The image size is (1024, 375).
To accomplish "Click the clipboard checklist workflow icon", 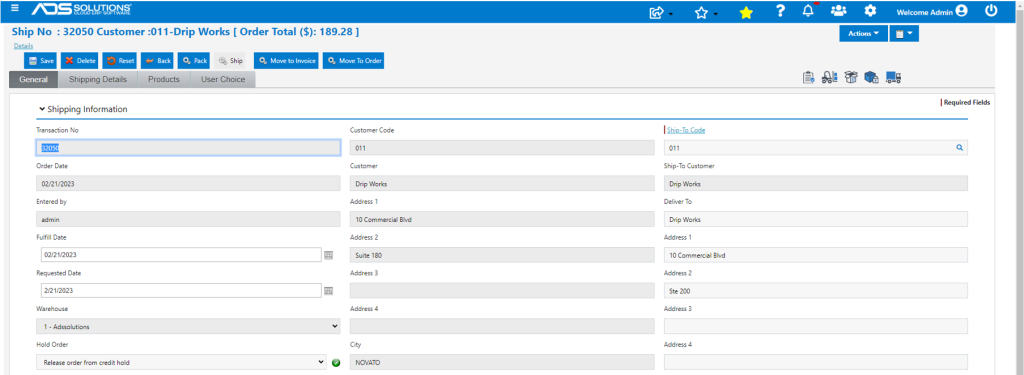I will [808, 77].
